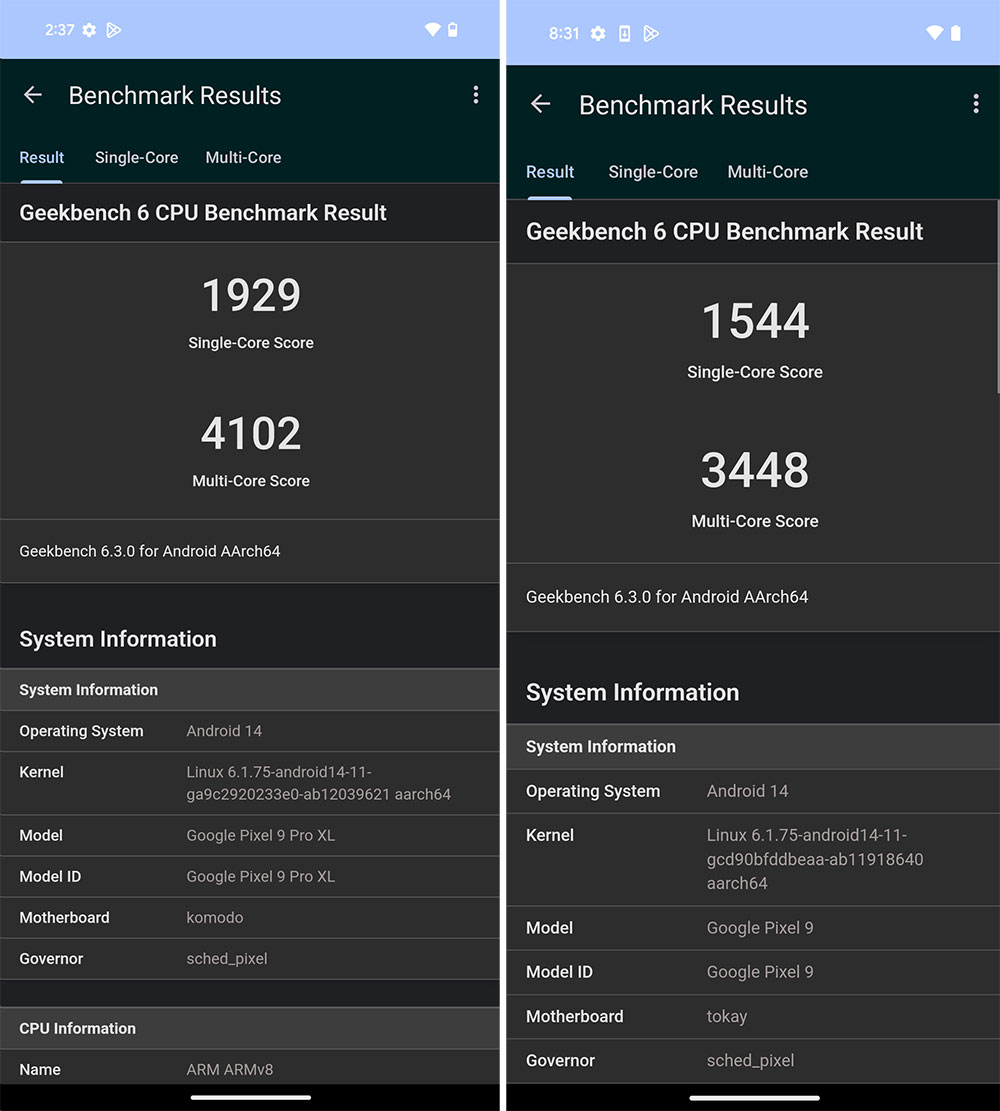Tap right phone's home gesture bar
1000x1111 pixels.
pyautogui.click(x=754, y=1098)
